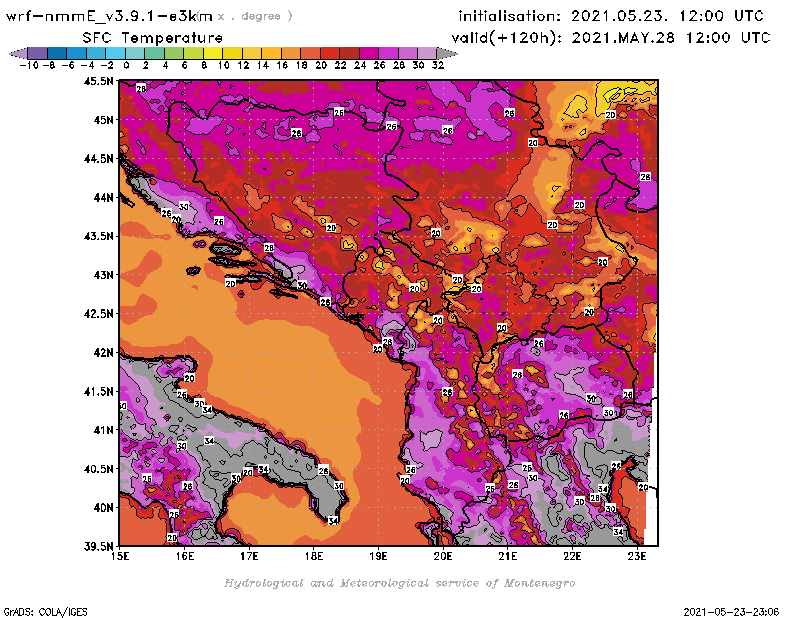The image size is (800, 618).
Task: Click the 44N latitude axis label
Action: coord(103,197)
